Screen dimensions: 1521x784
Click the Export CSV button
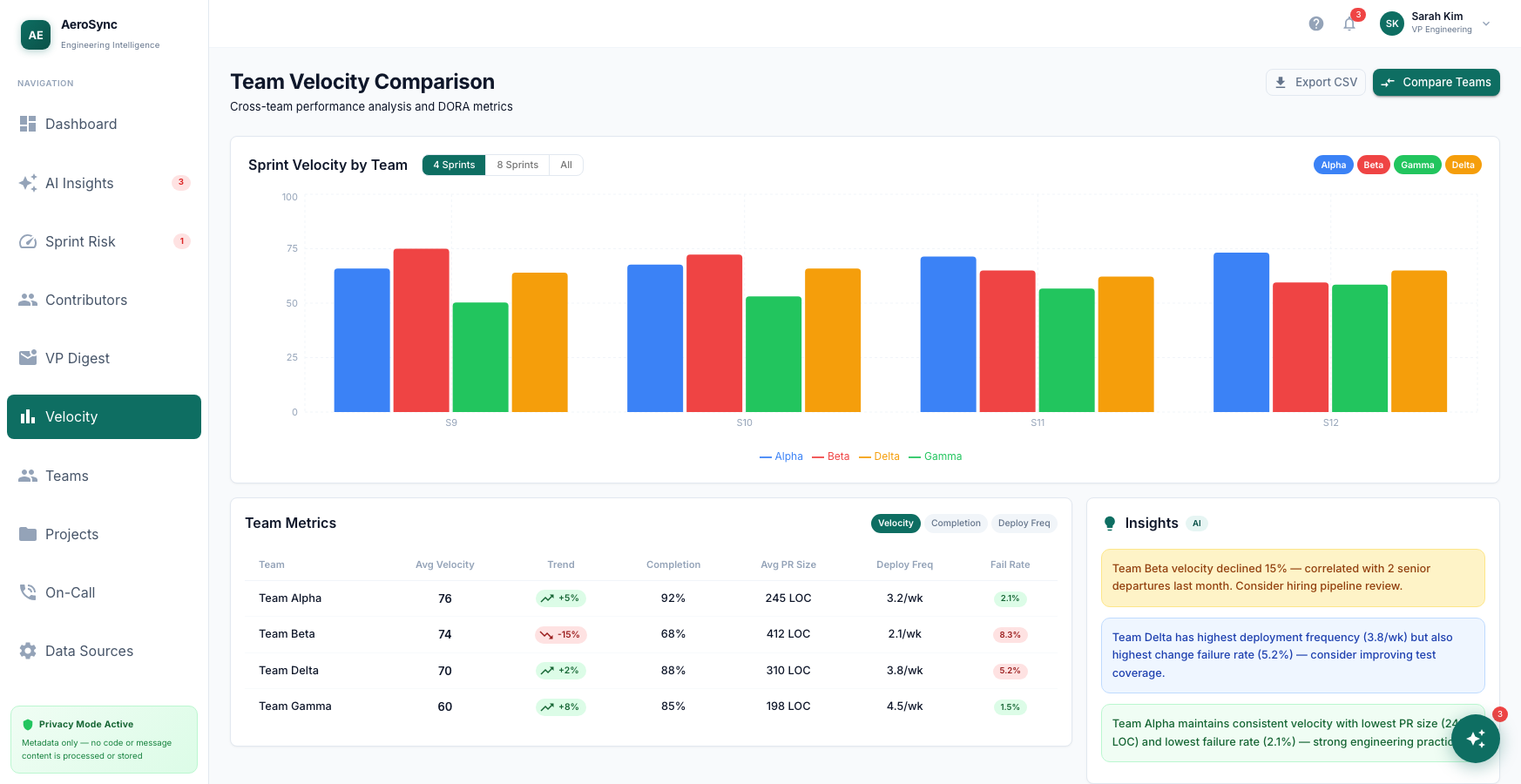tap(1315, 82)
